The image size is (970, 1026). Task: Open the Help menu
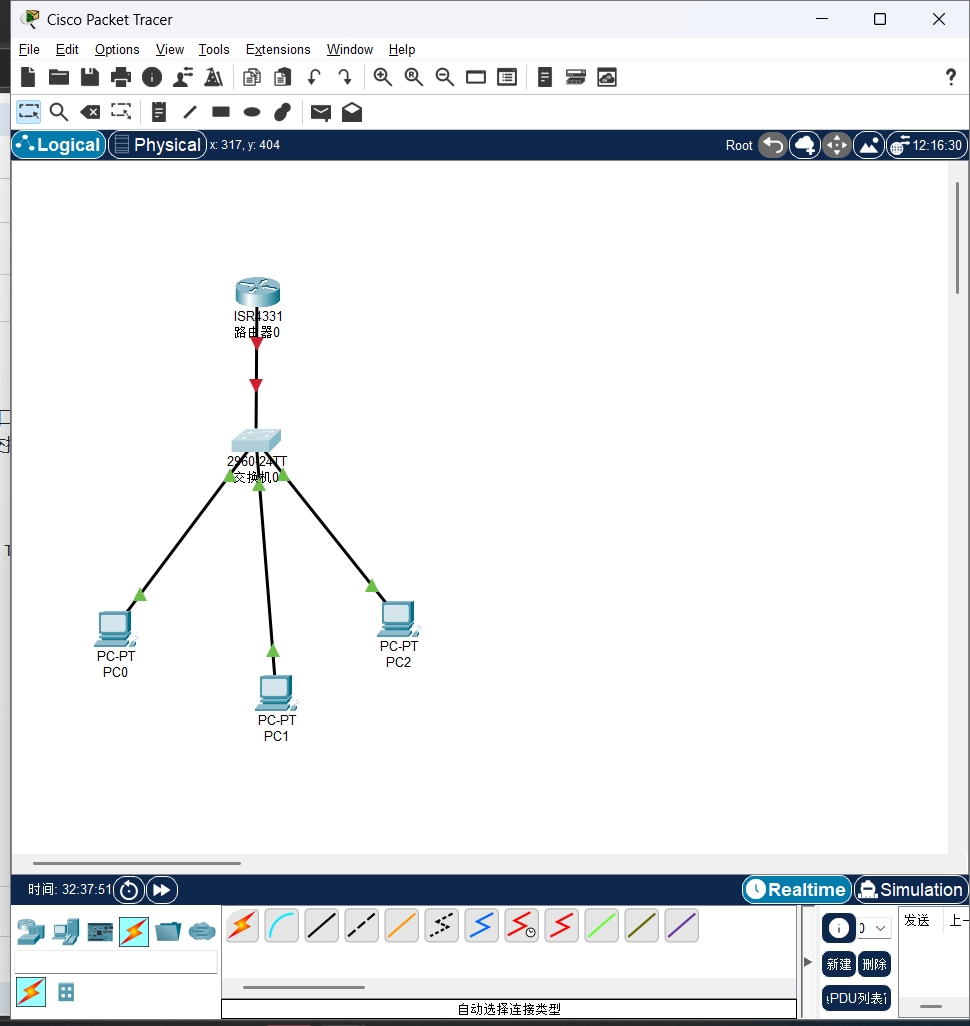tap(402, 50)
